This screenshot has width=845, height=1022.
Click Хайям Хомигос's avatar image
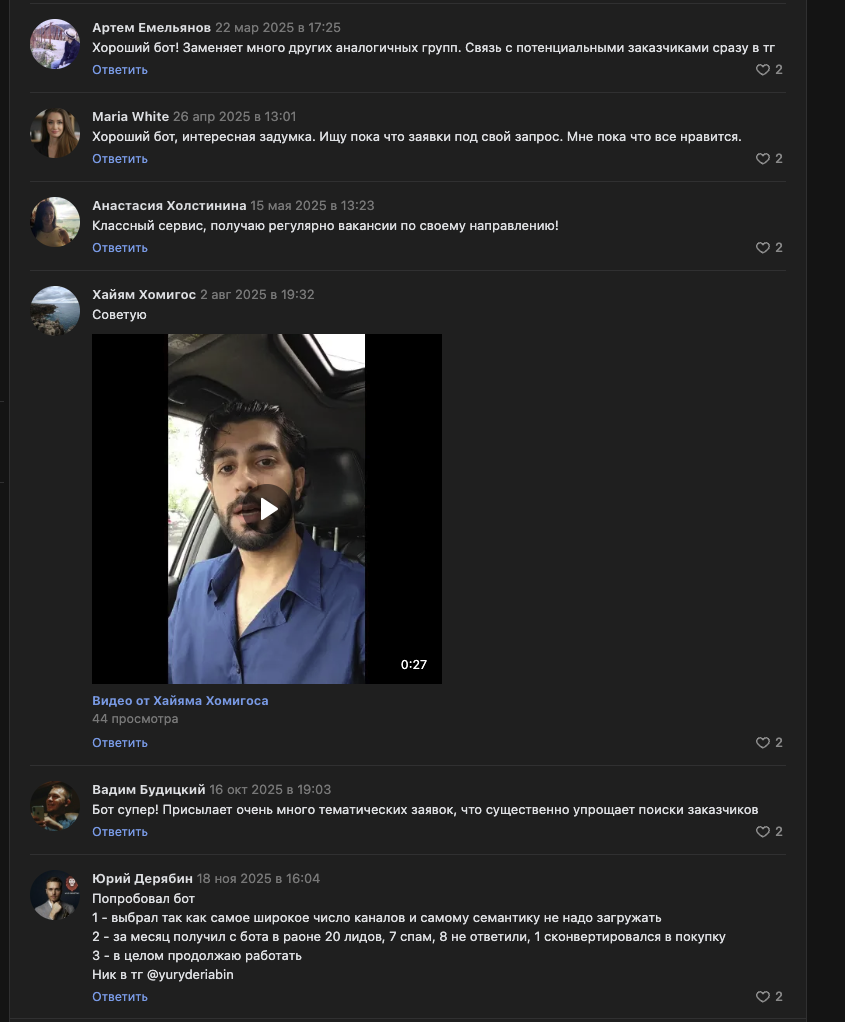pos(55,311)
